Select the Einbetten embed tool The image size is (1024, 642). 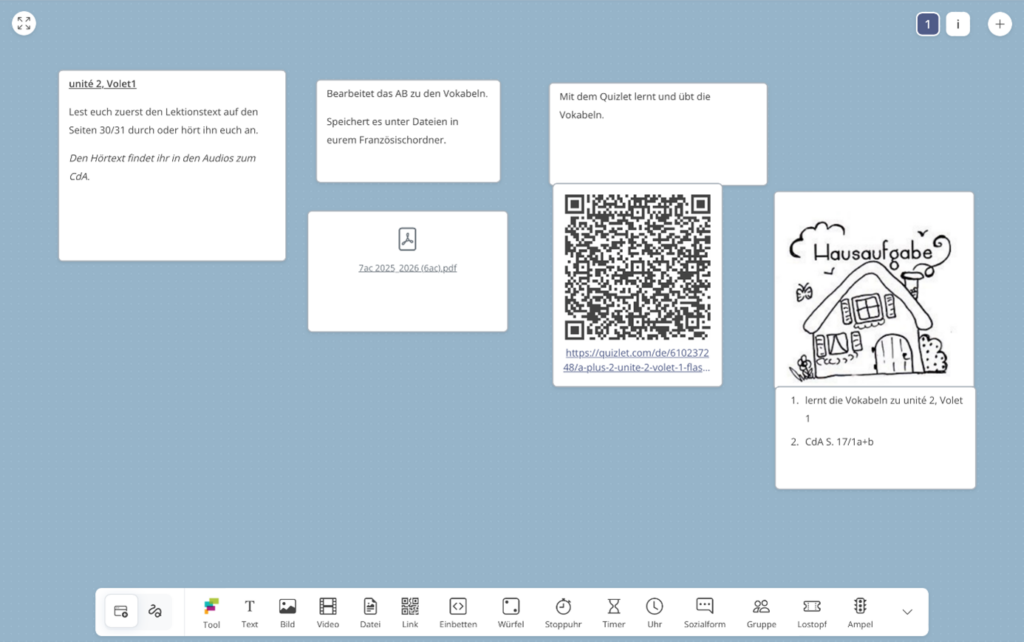click(x=457, y=612)
